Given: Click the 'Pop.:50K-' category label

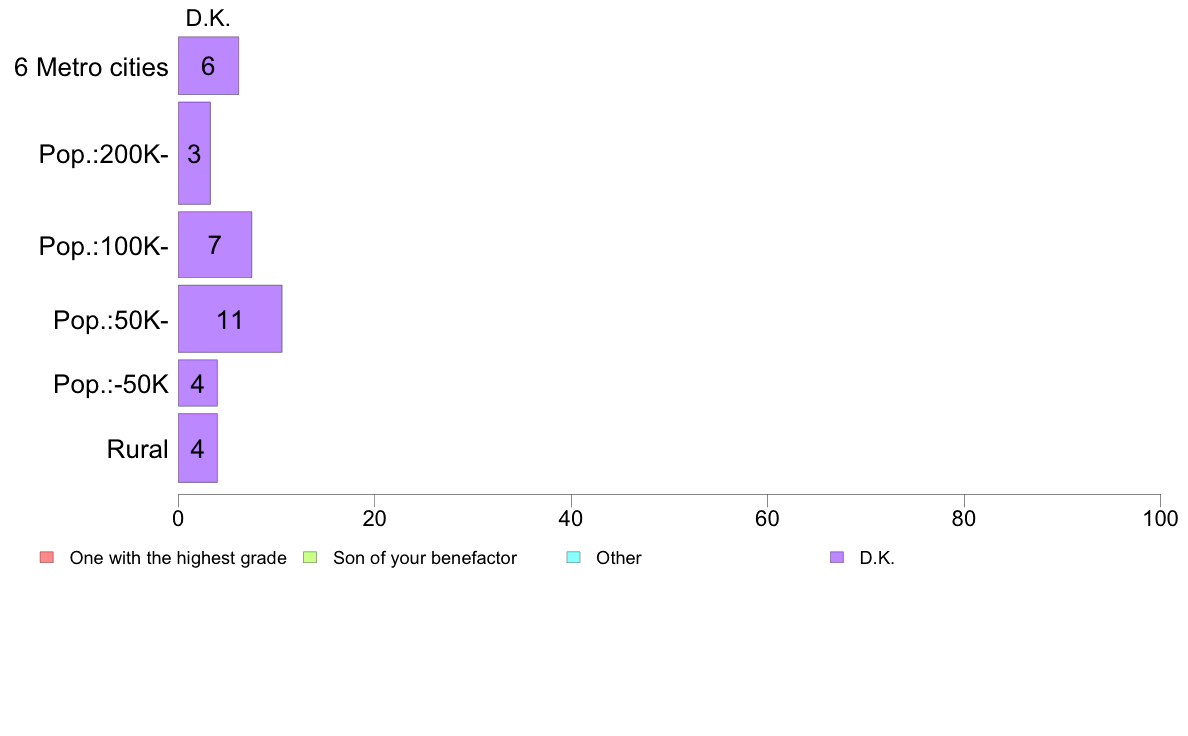Looking at the screenshot, I should (x=111, y=321).
